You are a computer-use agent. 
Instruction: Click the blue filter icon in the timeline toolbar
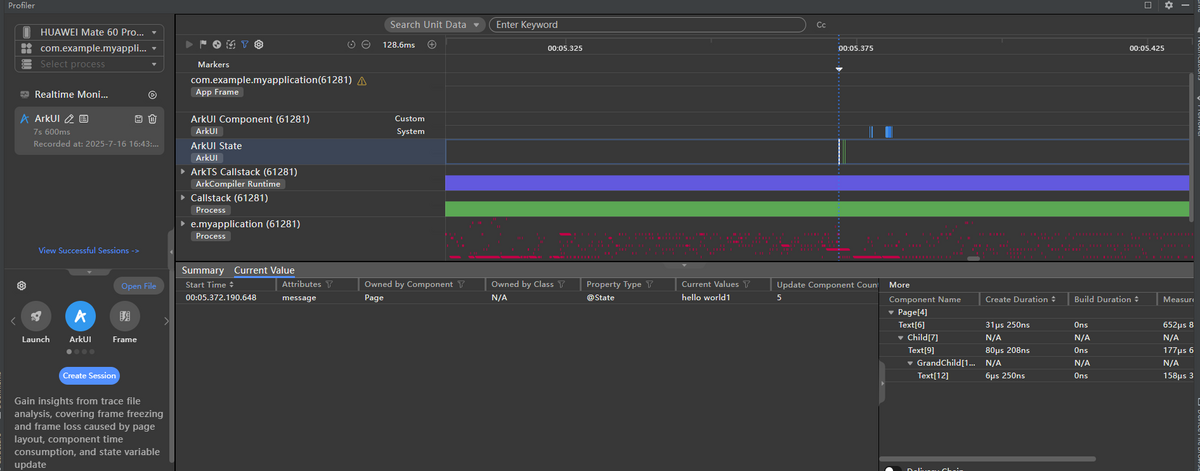pyautogui.click(x=244, y=44)
